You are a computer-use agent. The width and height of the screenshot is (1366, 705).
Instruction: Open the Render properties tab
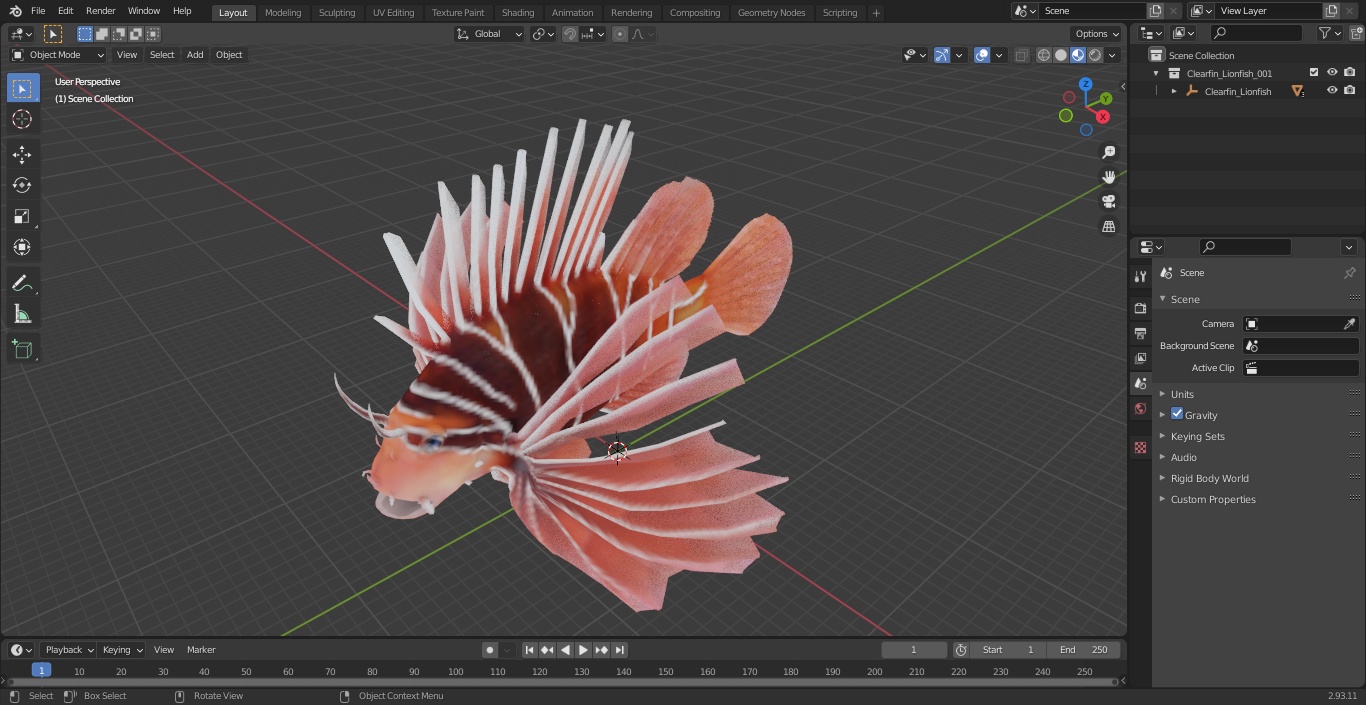tap(1140, 308)
